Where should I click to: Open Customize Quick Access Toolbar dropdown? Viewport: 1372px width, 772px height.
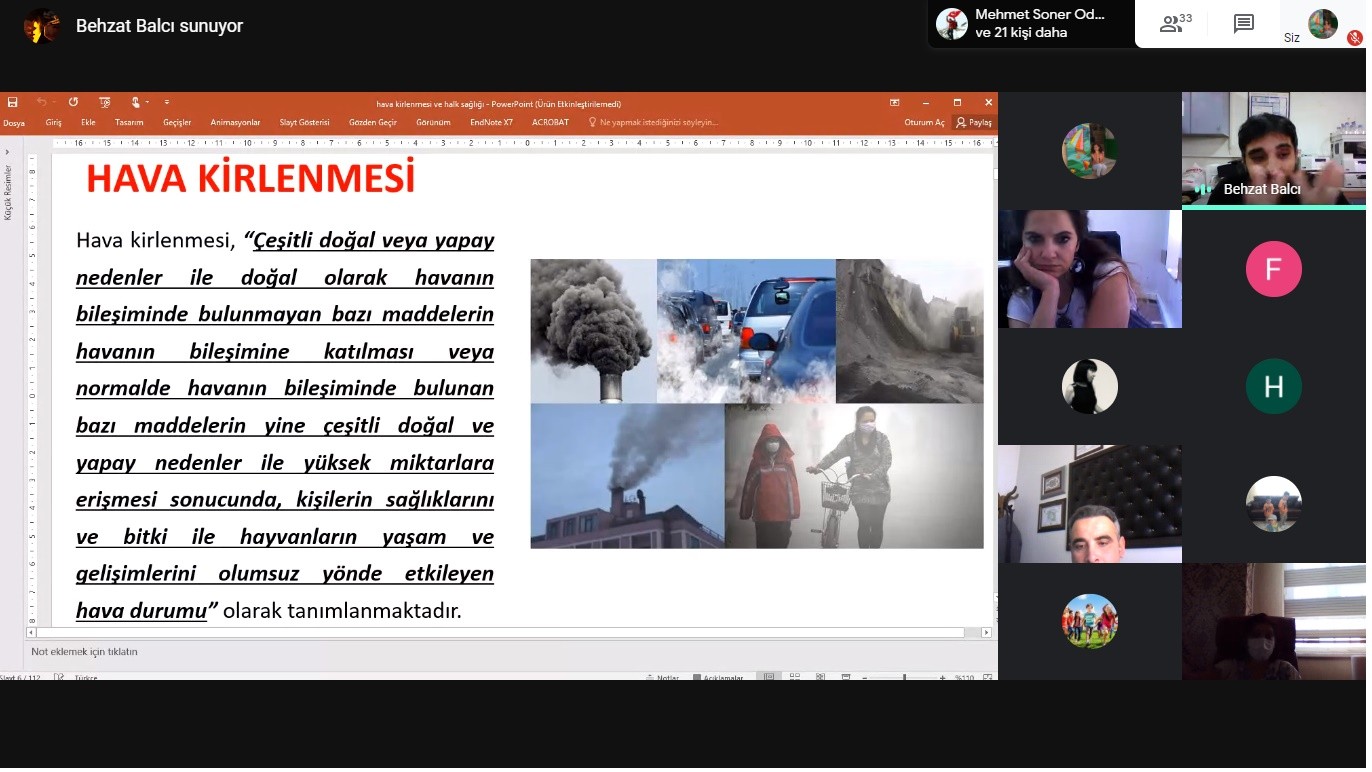[x=167, y=103]
